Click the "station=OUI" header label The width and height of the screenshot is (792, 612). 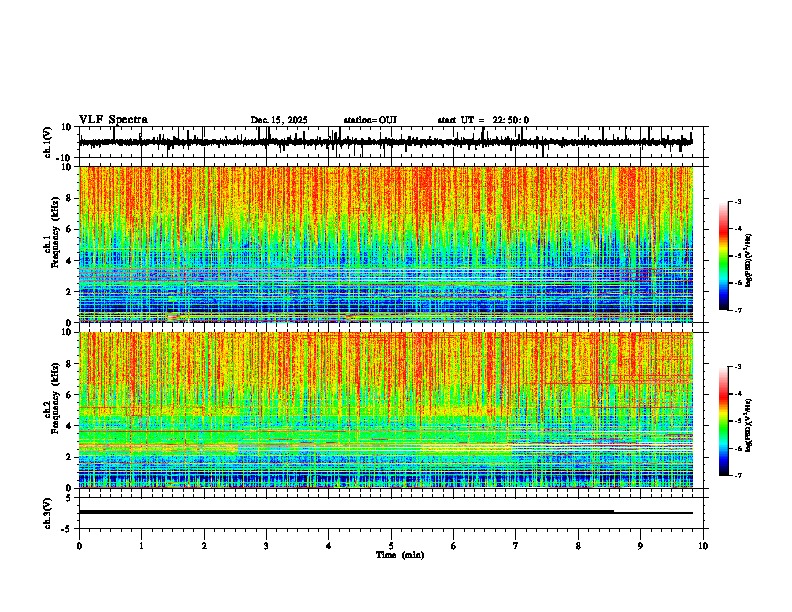coord(370,120)
